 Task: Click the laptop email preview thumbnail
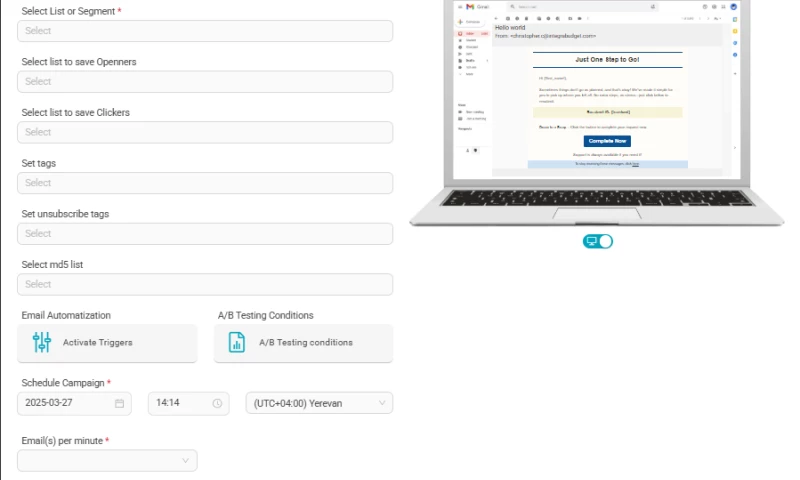click(596, 113)
